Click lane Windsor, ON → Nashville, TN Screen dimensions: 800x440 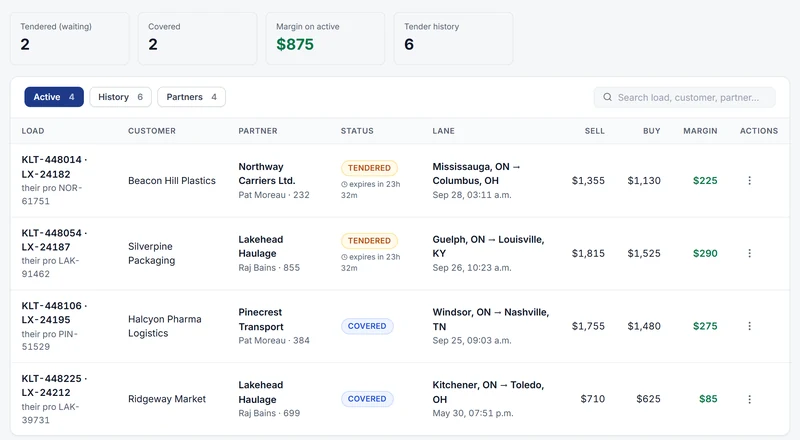pos(491,320)
